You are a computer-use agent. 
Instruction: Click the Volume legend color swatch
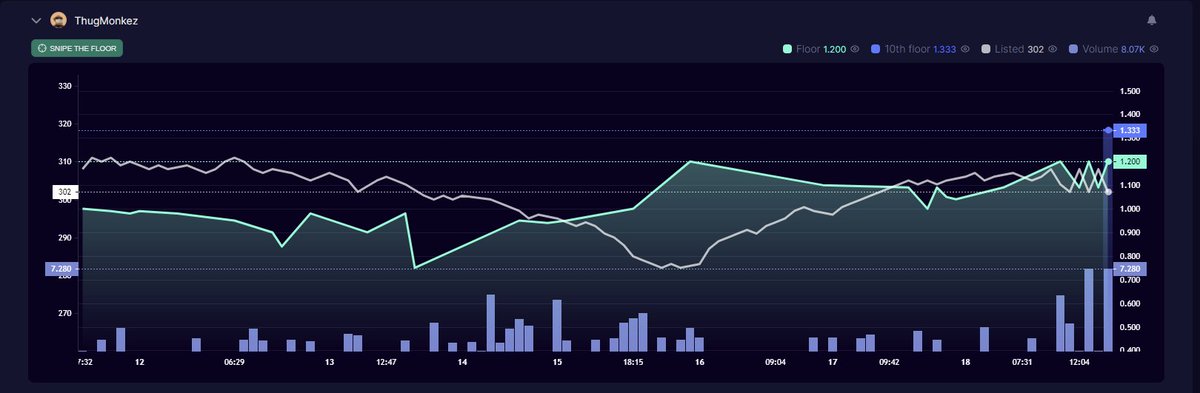pos(1074,48)
